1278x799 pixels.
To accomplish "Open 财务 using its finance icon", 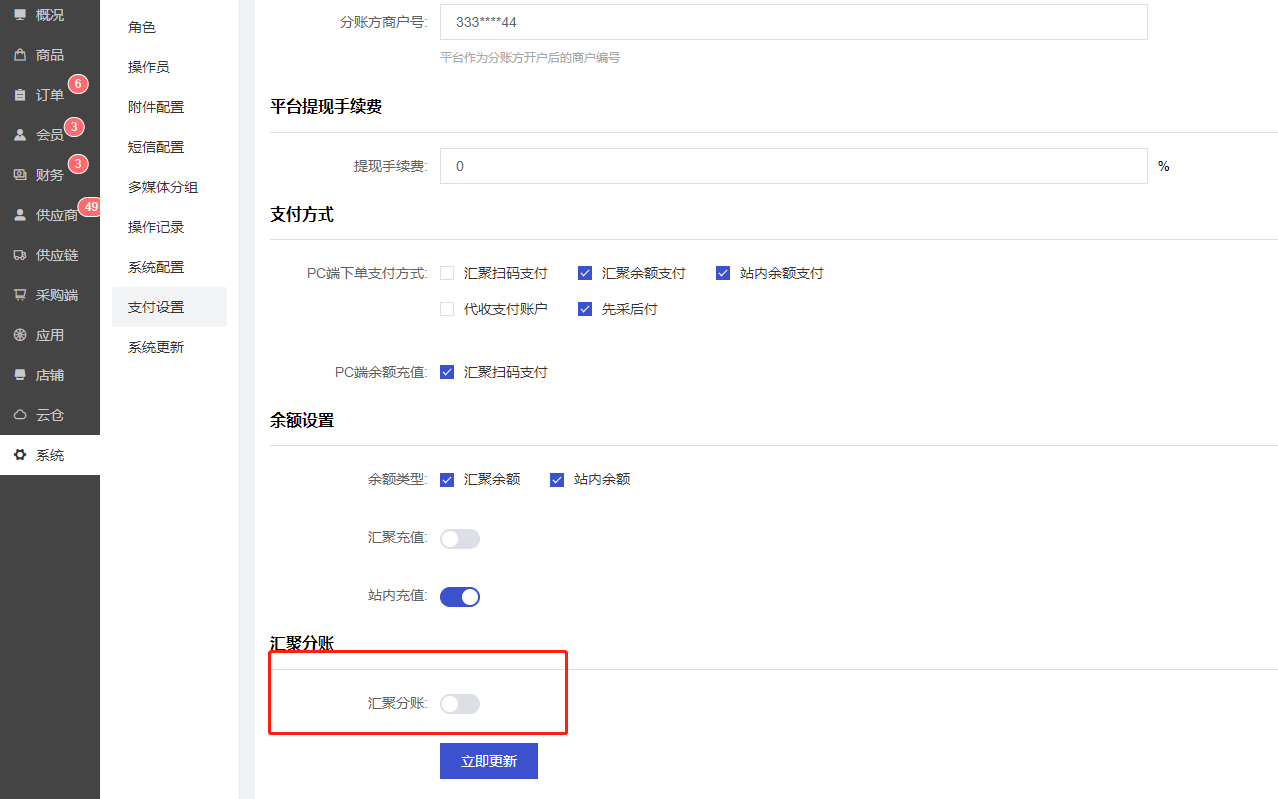I will pyautogui.click(x=20, y=175).
